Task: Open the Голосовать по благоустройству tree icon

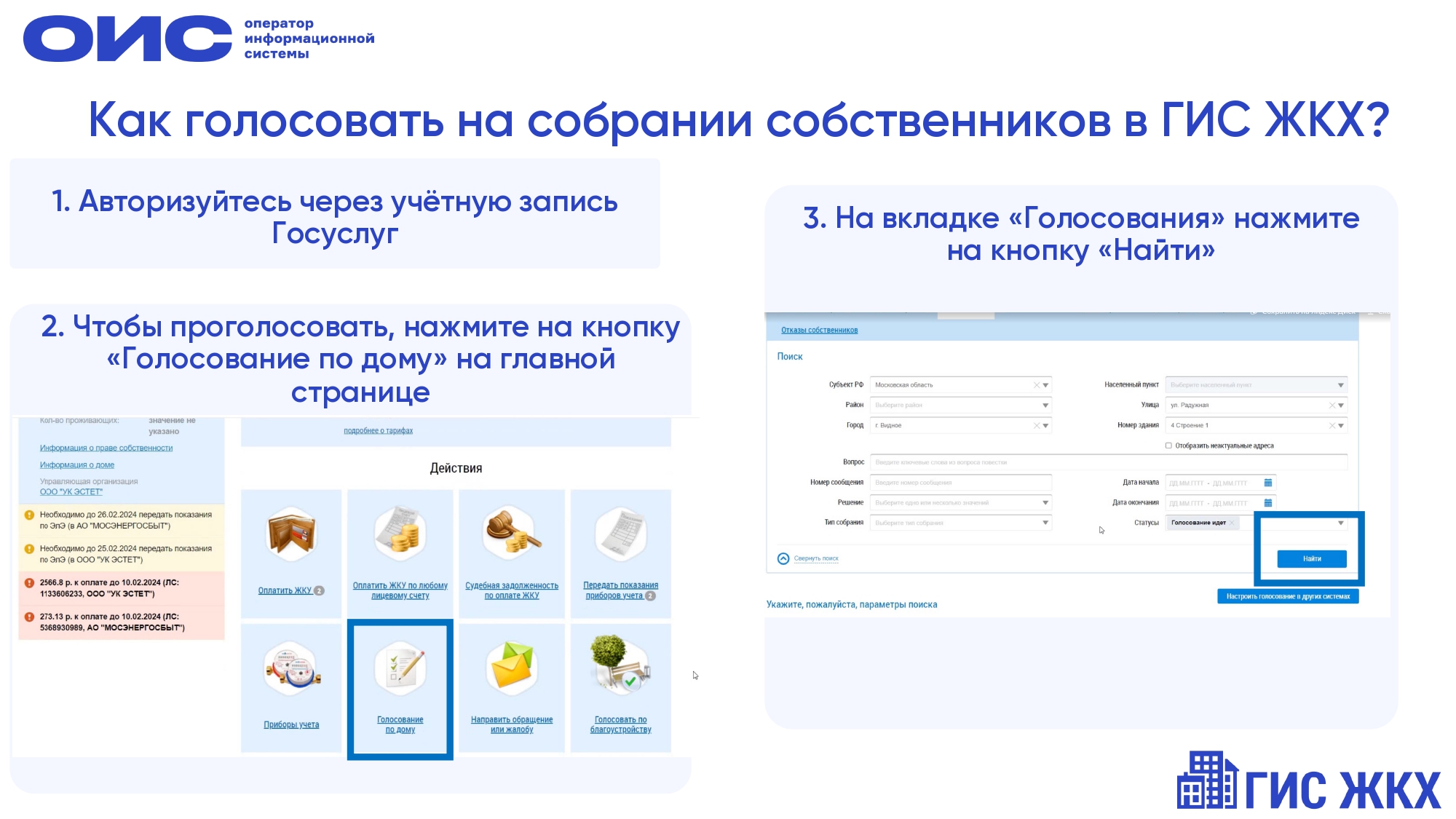Action: pyautogui.click(x=620, y=665)
